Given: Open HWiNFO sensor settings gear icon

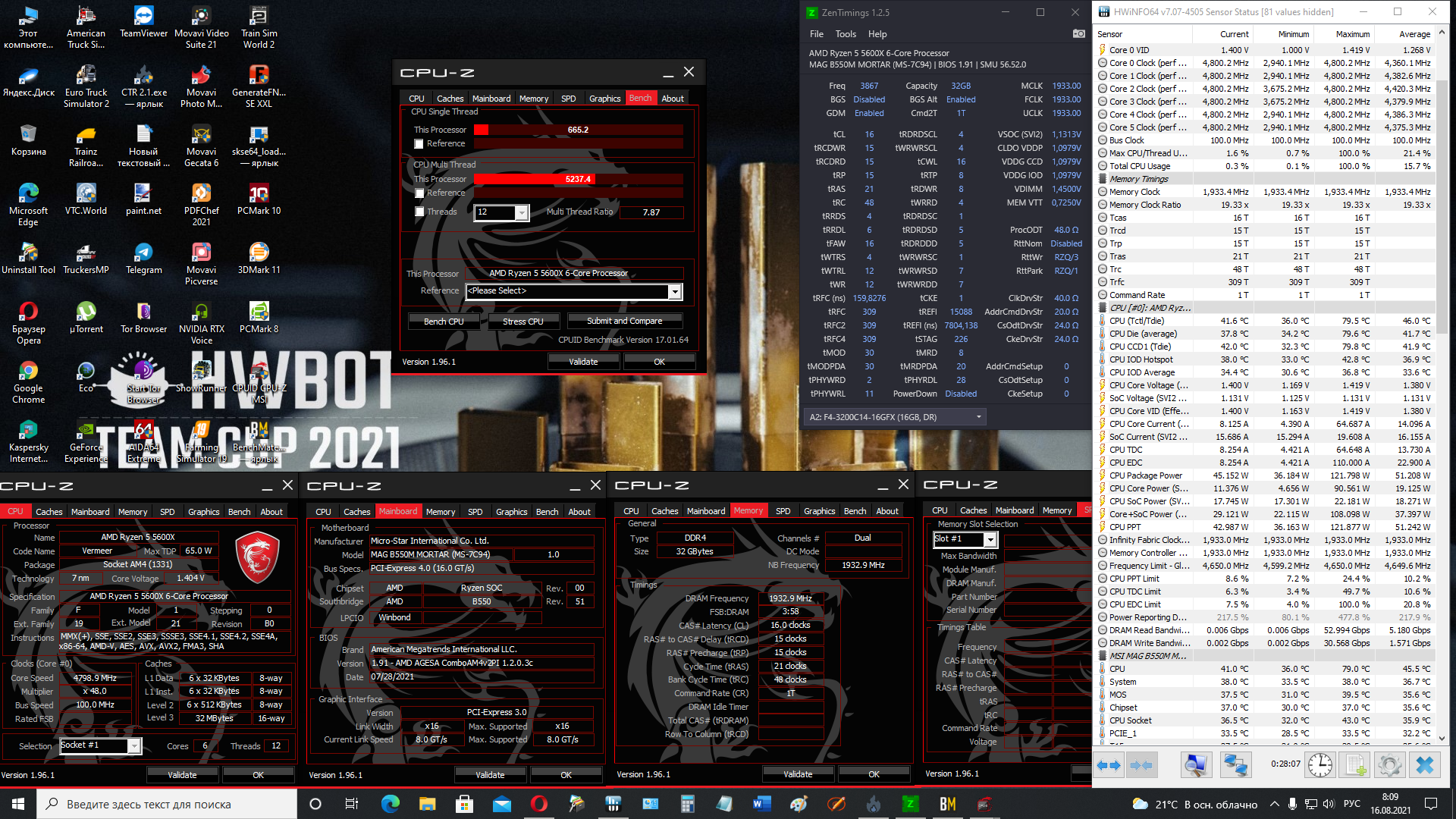Looking at the screenshot, I should (1390, 765).
